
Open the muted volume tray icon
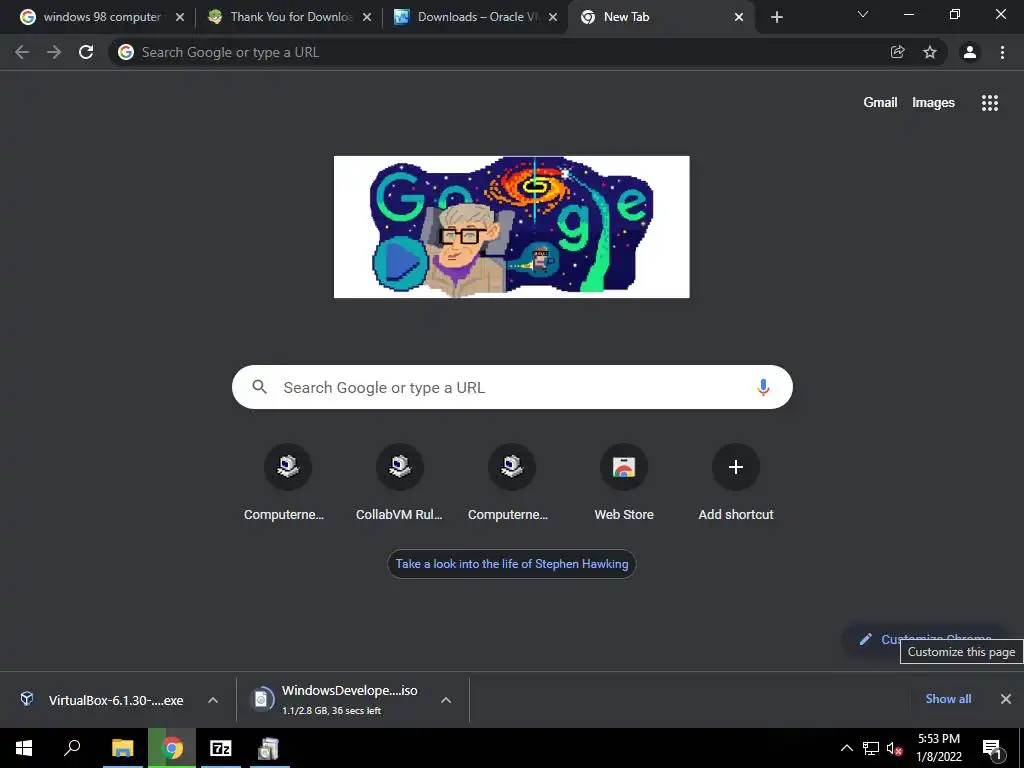pyautogui.click(x=895, y=748)
